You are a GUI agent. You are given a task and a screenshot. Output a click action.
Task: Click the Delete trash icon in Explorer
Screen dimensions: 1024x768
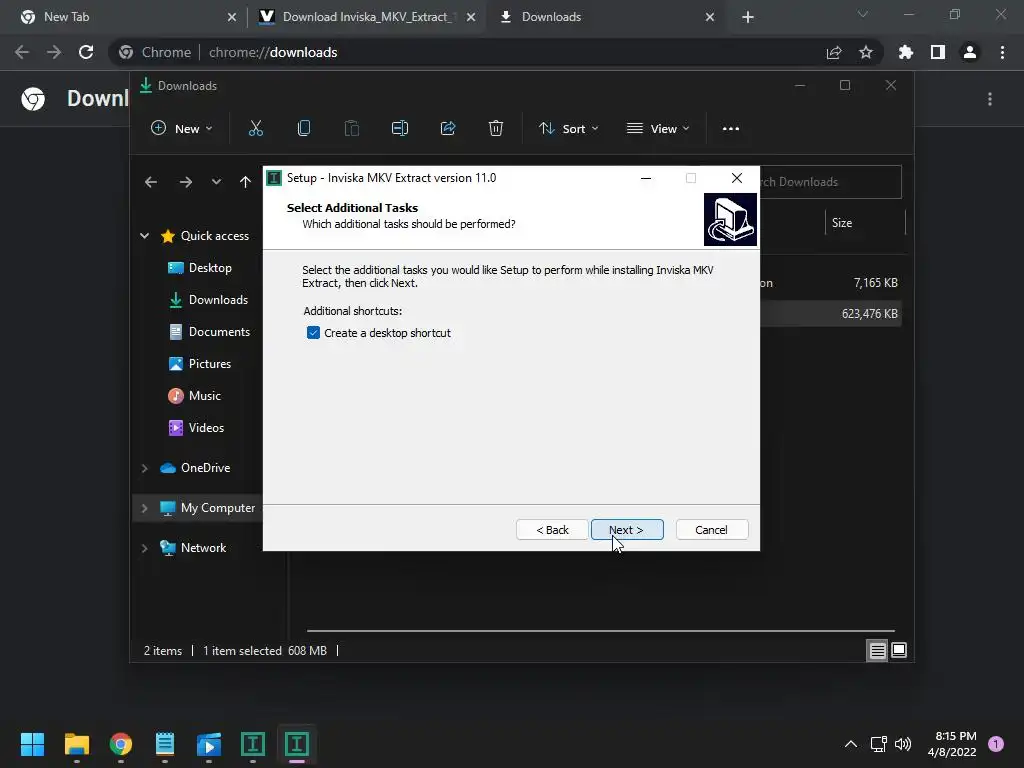point(496,129)
